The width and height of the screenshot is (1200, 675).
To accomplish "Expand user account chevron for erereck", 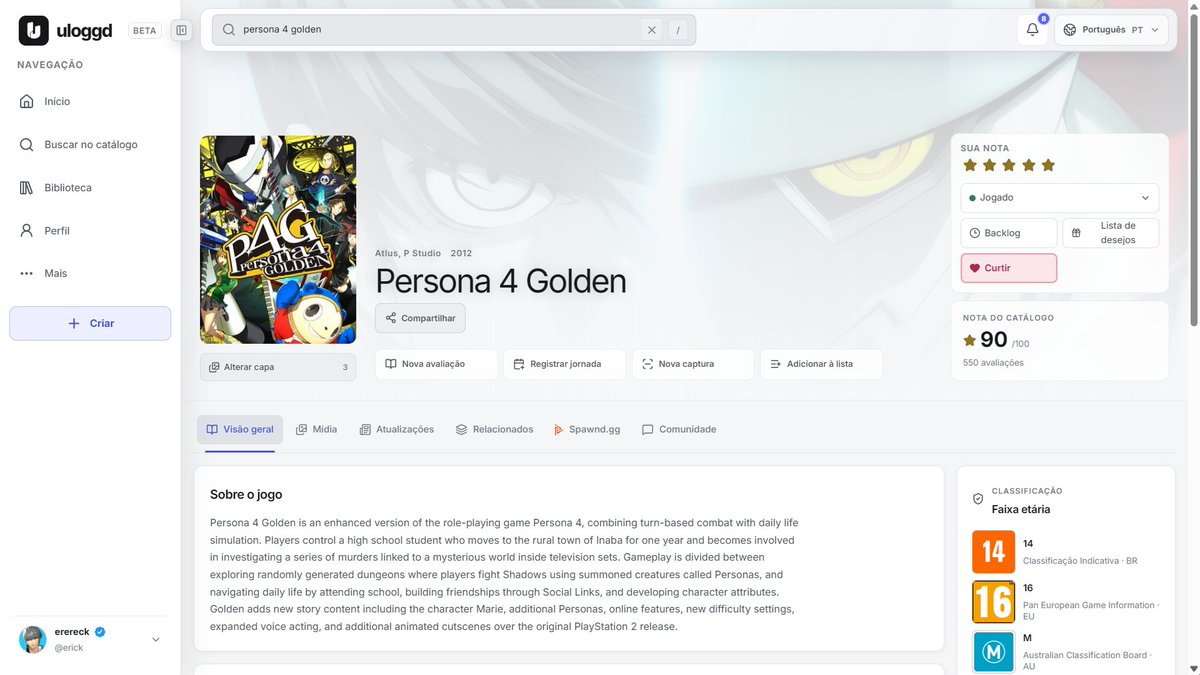I will [x=155, y=640].
